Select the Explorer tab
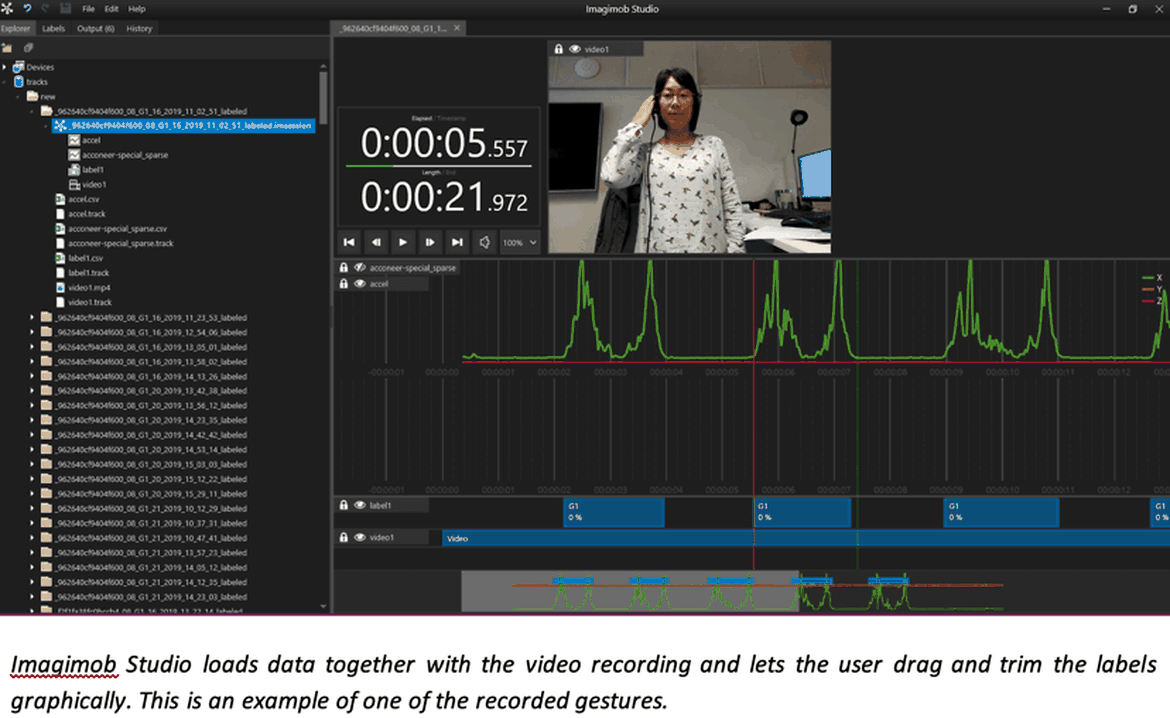Screen dimensions: 1170x718 [16, 28]
